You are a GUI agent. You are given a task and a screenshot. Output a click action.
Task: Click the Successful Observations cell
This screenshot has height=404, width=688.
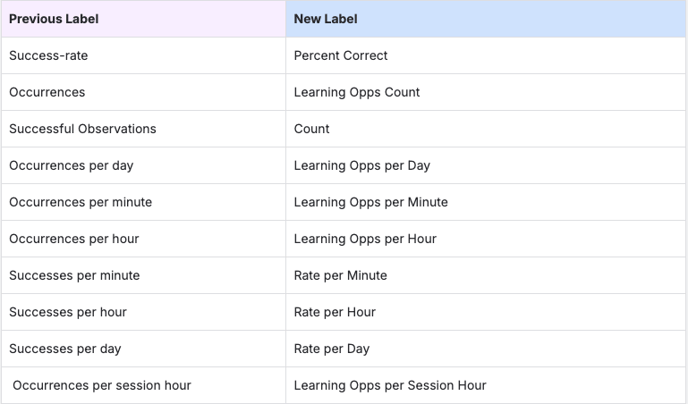[83, 129]
